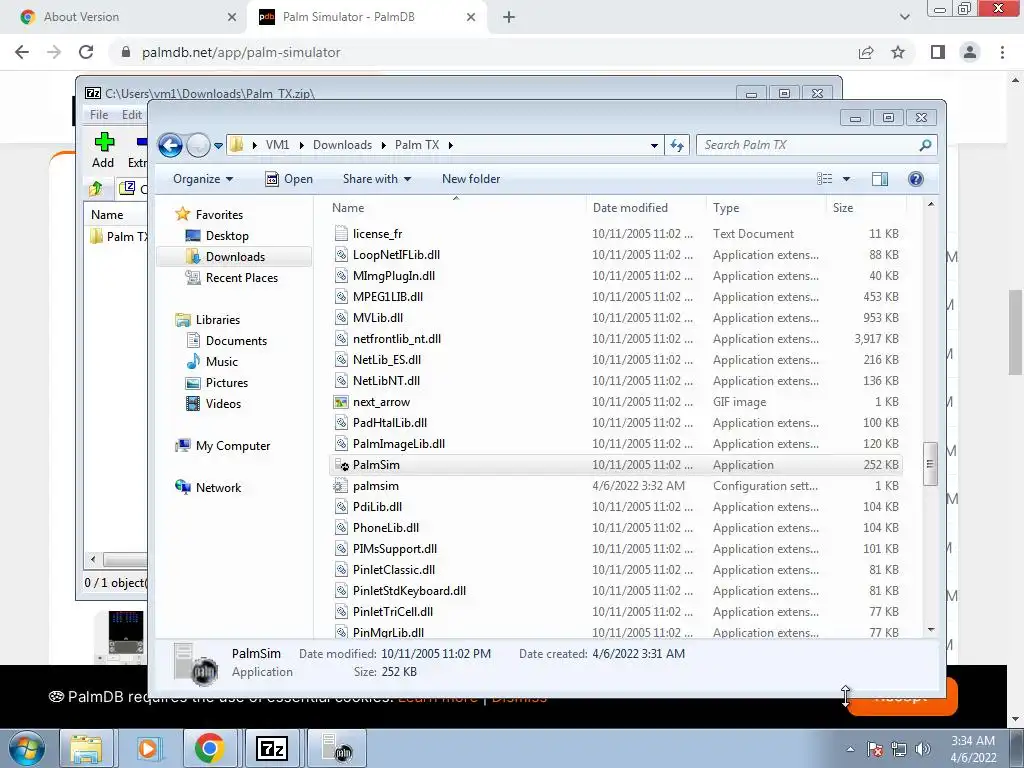Sort files by Name column
1024x768 pixels.
(455, 208)
